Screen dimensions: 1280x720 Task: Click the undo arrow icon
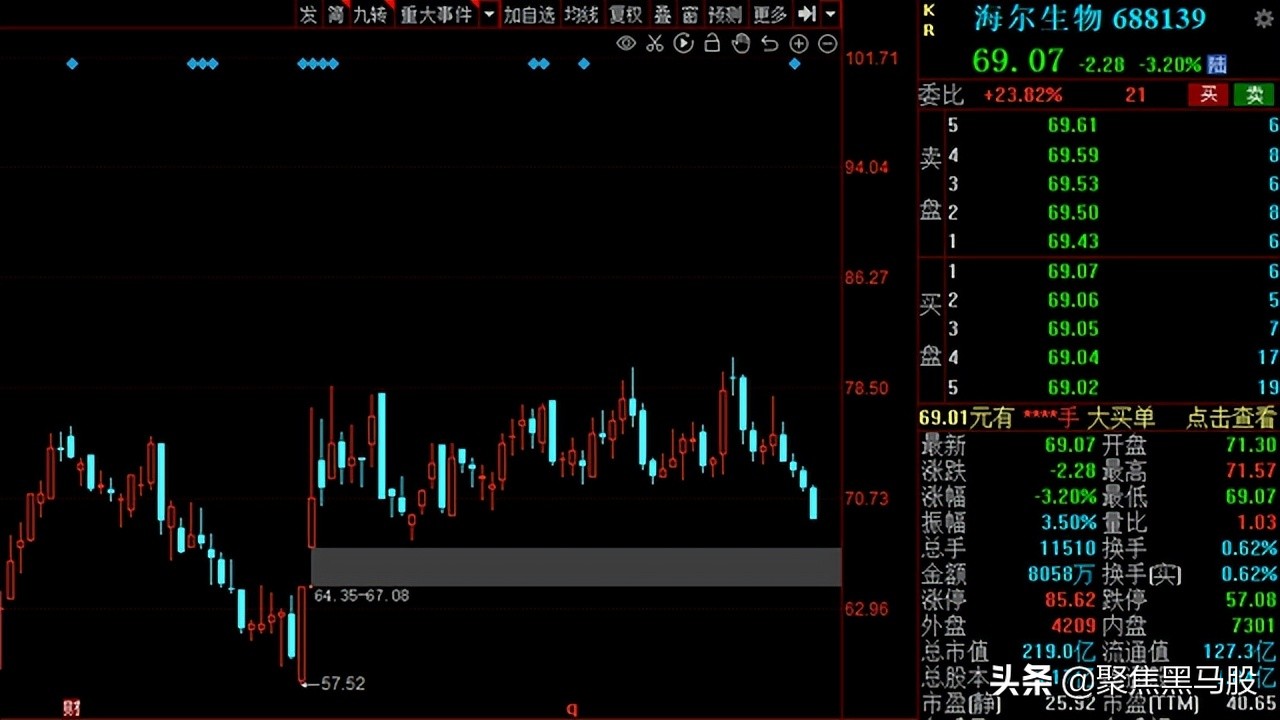click(x=770, y=43)
